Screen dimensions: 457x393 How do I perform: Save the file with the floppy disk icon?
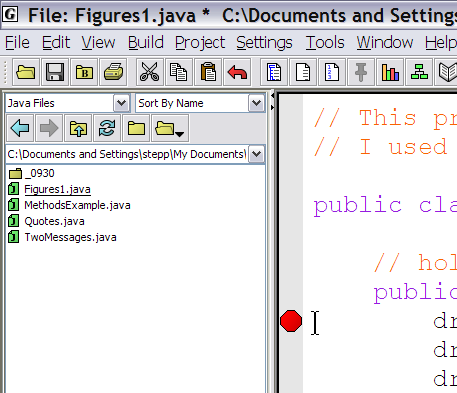pyautogui.click(x=55, y=72)
